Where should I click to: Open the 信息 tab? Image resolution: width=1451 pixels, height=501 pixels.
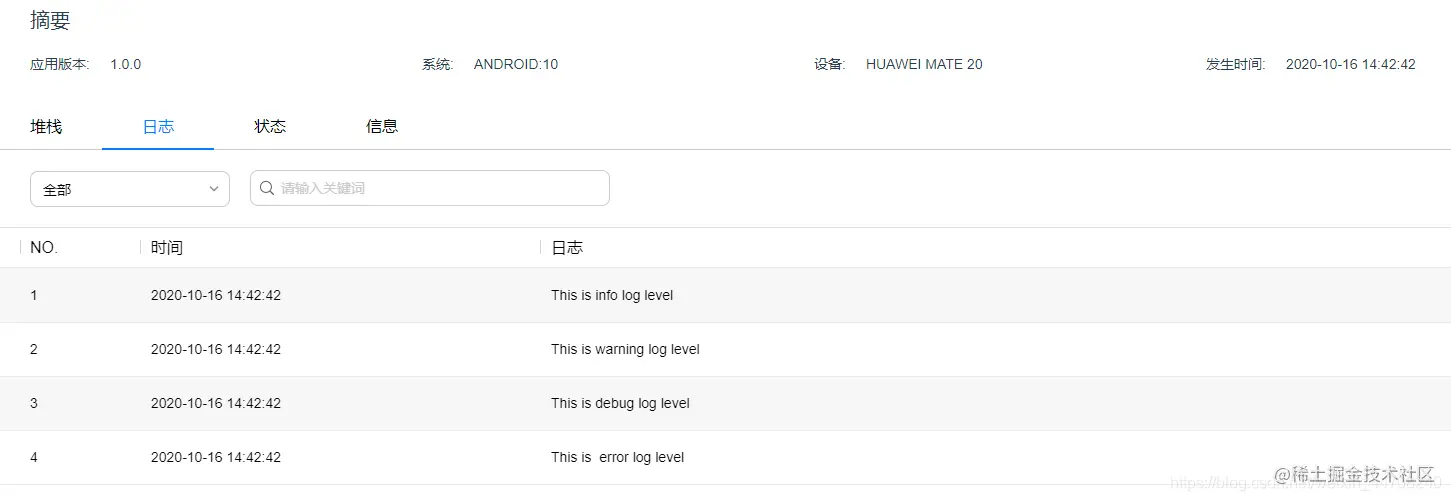click(x=382, y=126)
